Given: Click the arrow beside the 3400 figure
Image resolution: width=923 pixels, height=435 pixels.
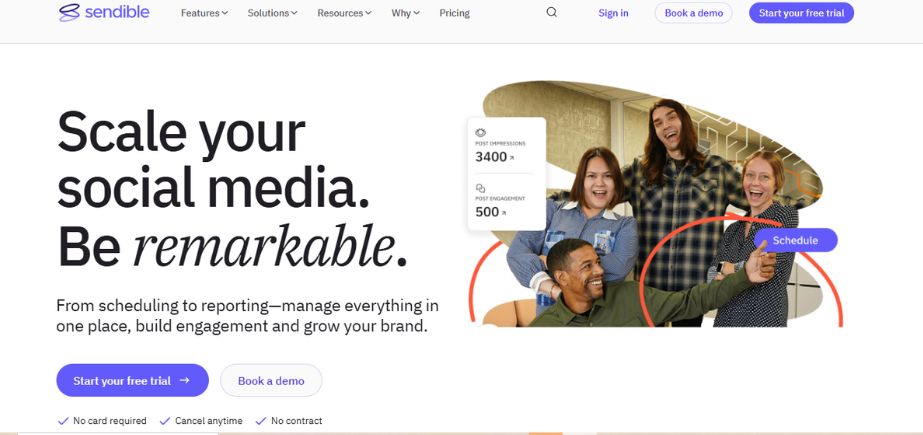Looking at the screenshot, I should coord(513,158).
